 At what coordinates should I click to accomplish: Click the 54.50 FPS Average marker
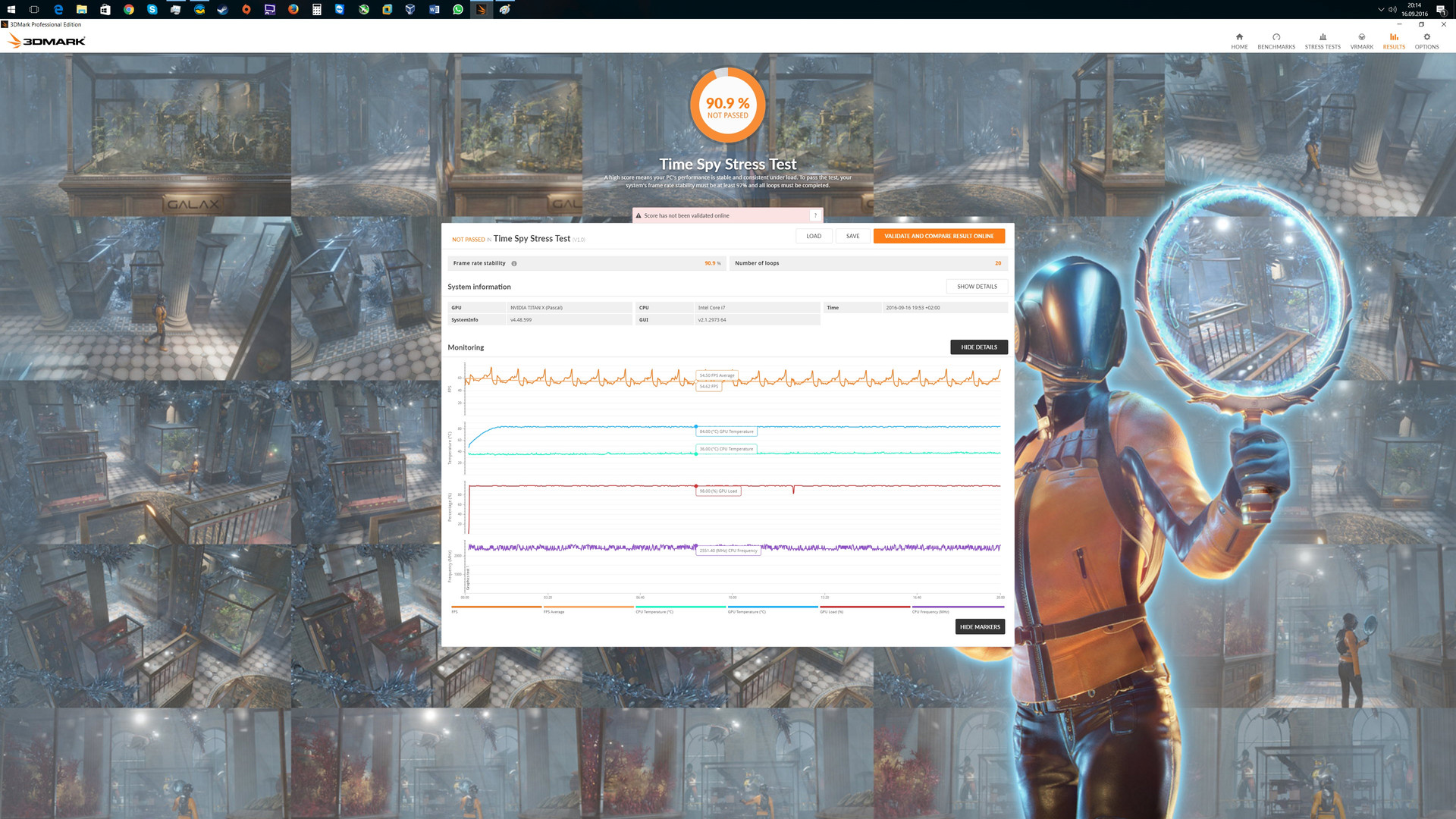(x=717, y=375)
